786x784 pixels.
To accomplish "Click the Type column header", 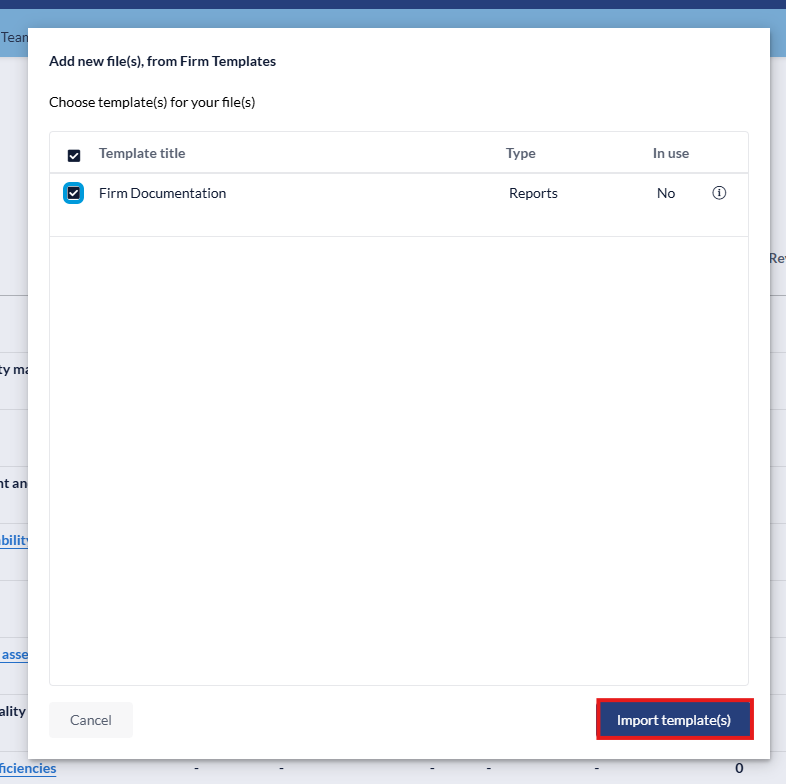I will tap(520, 153).
